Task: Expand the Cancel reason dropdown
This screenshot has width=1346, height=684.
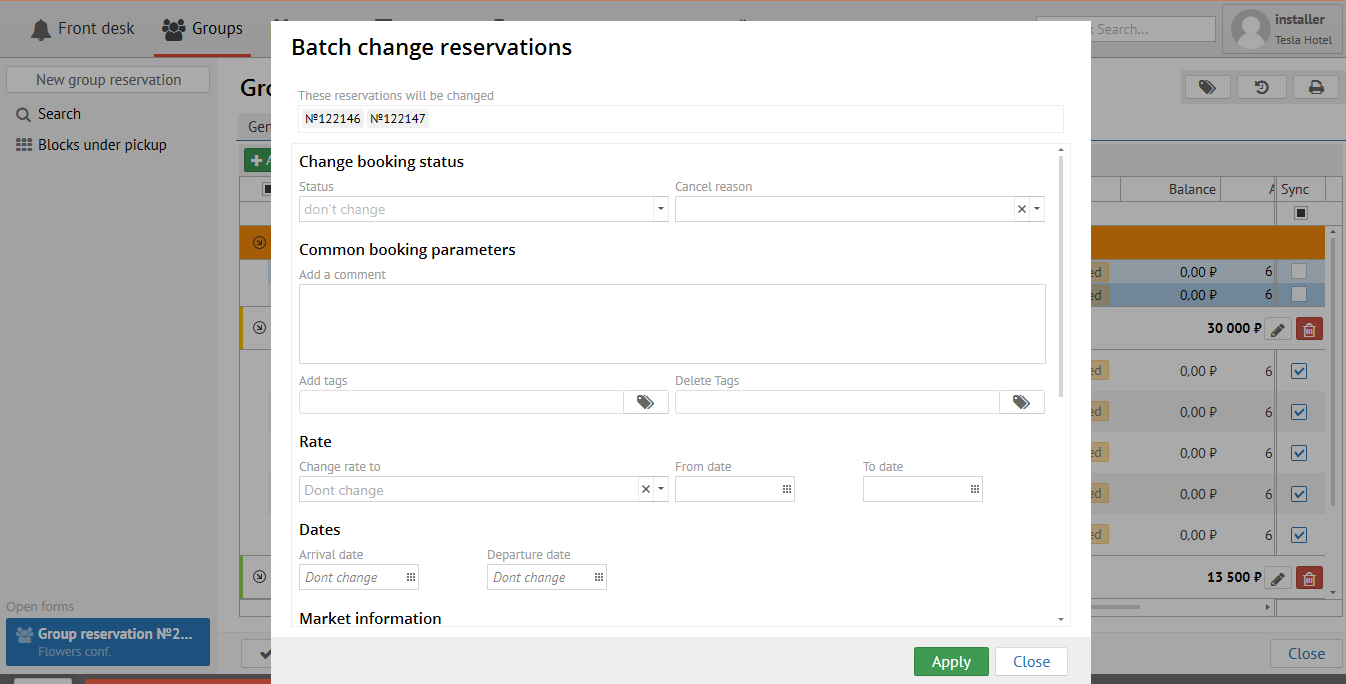Action: [1037, 209]
